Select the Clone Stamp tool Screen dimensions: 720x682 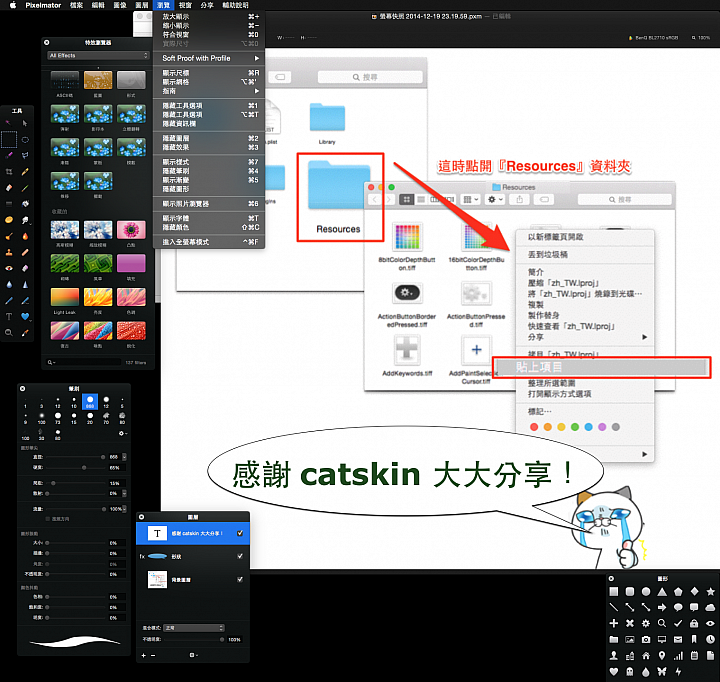click(x=9, y=252)
